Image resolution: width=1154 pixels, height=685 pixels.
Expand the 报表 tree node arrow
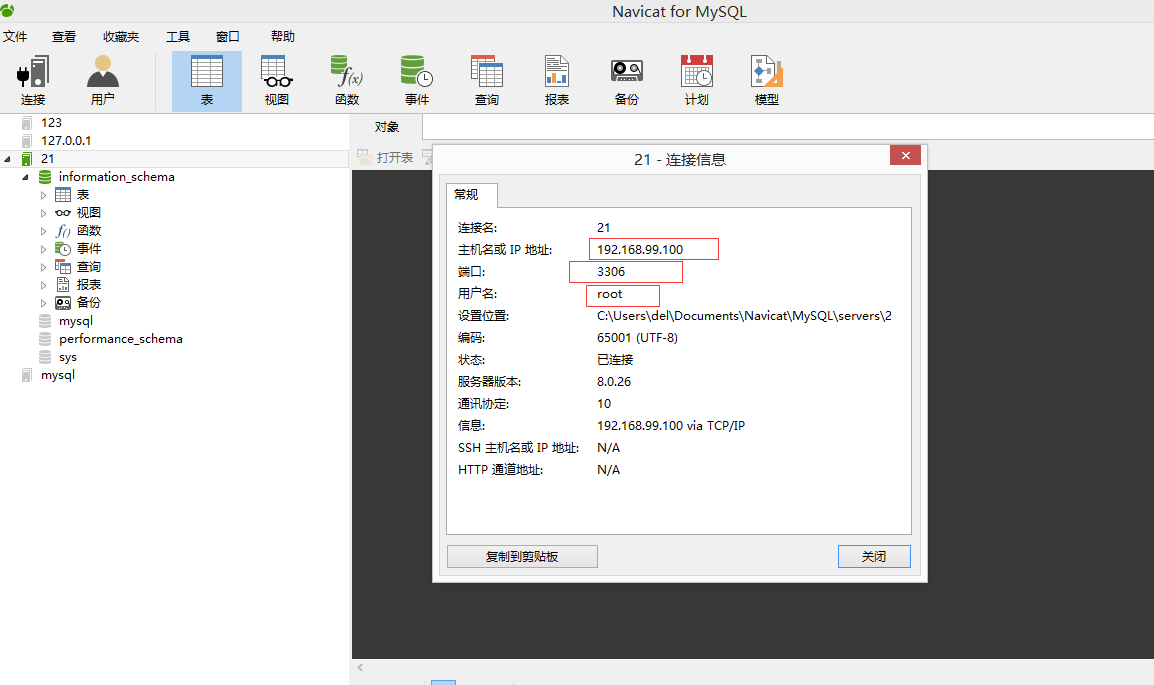43,285
